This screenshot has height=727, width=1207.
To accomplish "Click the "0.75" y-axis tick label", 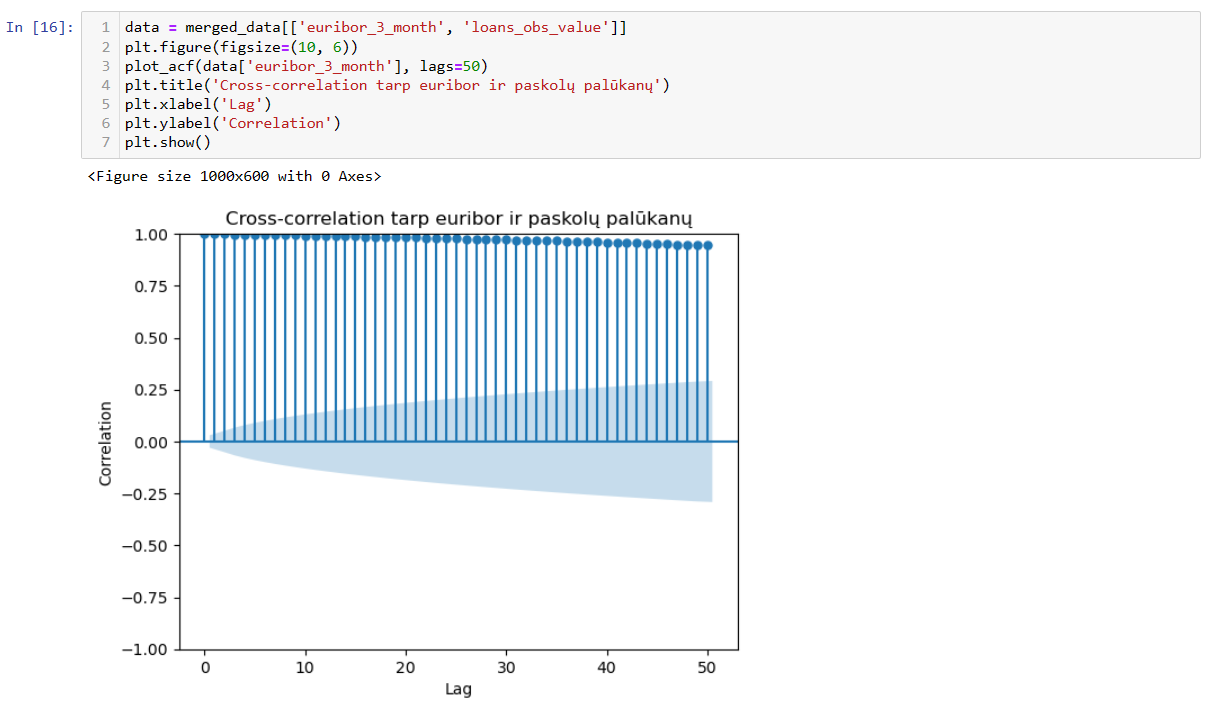I will (x=153, y=287).
